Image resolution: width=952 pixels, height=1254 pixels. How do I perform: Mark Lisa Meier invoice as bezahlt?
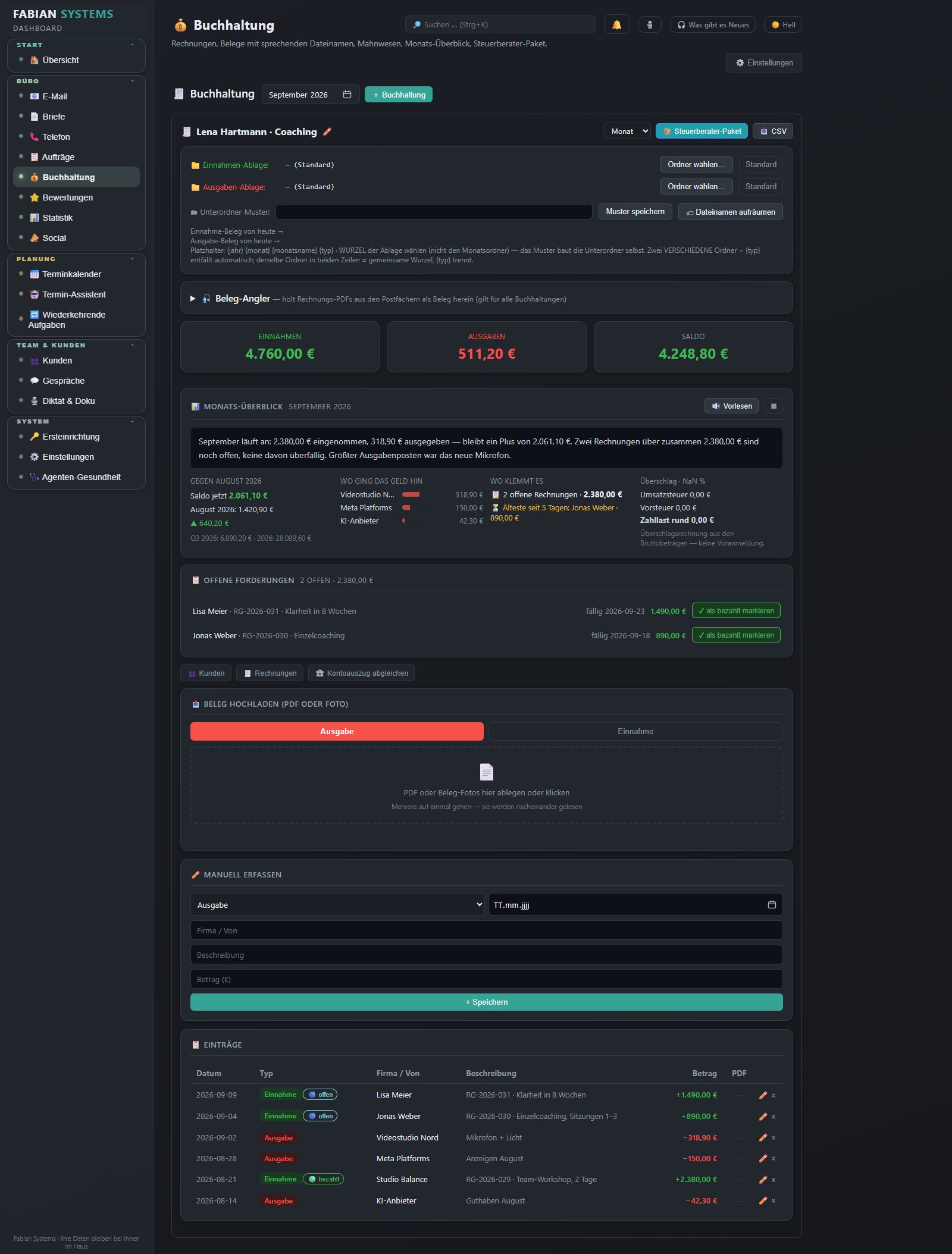click(736, 611)
